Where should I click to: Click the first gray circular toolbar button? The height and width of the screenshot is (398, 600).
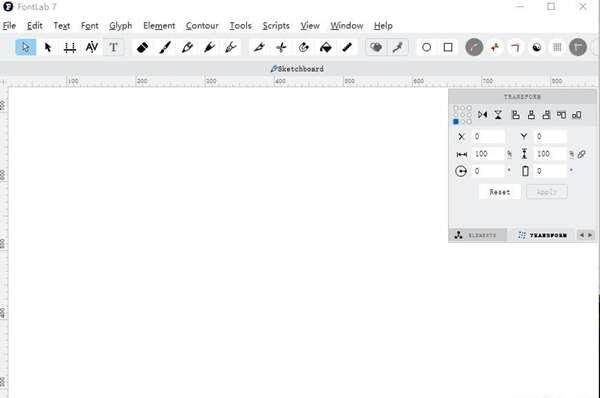click(x=474, y=47)
